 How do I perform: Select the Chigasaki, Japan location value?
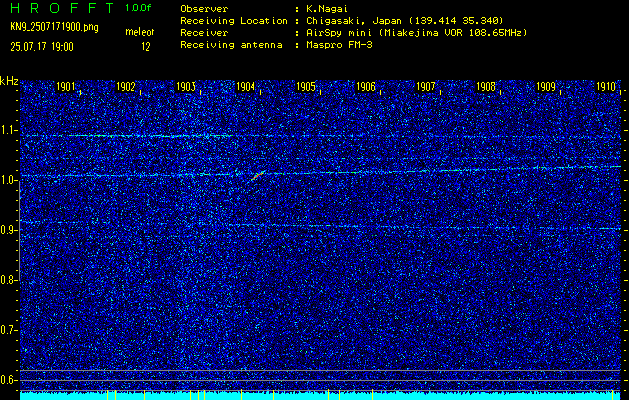pos(405,20)
